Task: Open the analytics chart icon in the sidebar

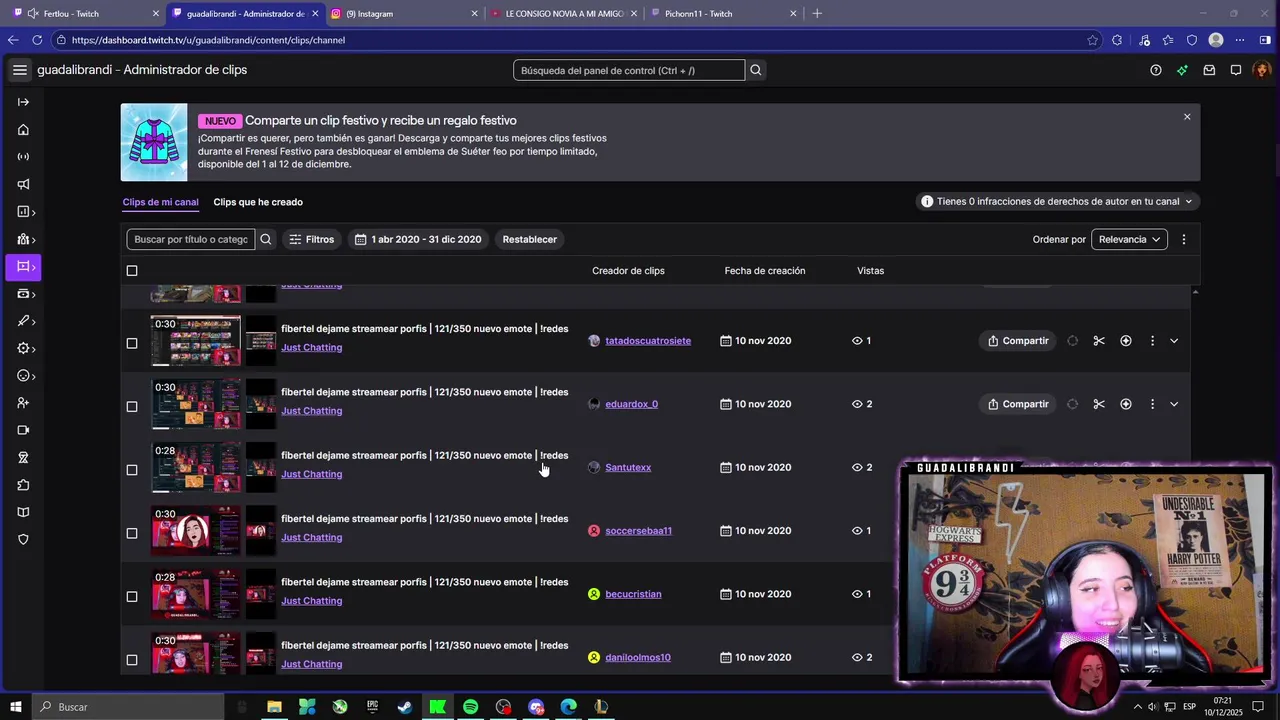Action: [25, 212]
